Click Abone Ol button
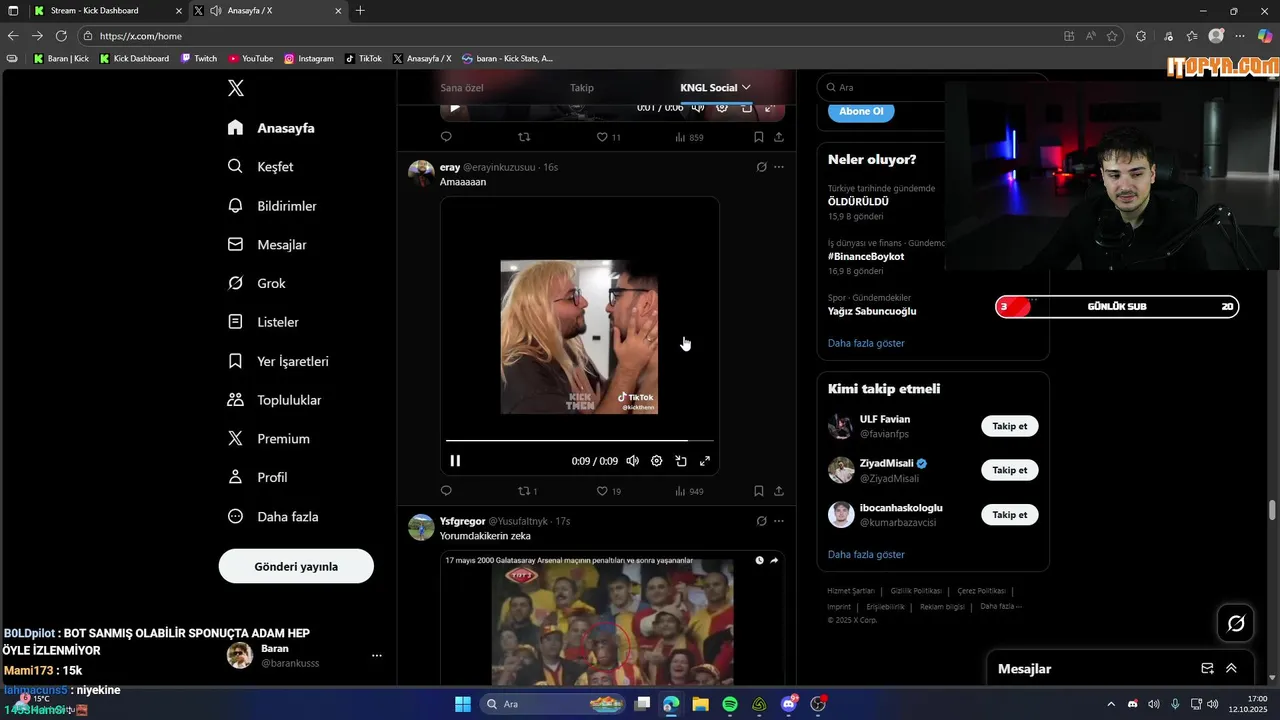 tap(861, 111)
